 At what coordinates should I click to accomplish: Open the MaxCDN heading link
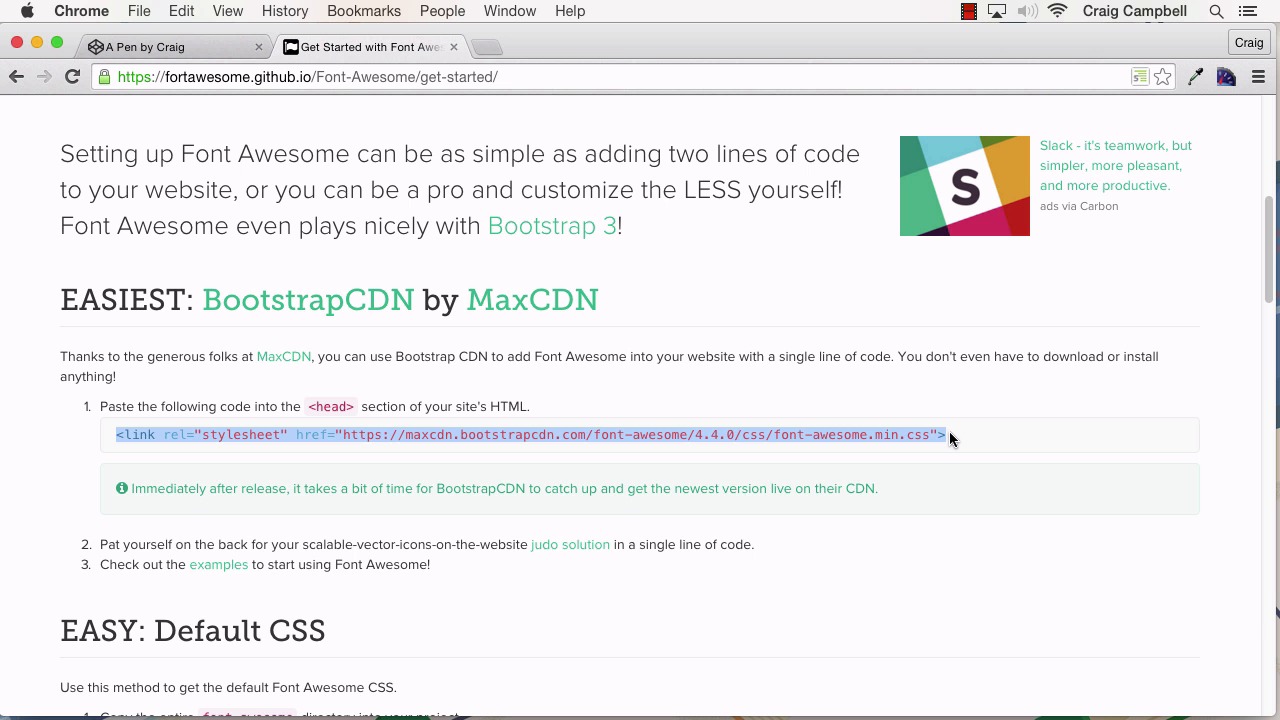[x=532, y=300]
